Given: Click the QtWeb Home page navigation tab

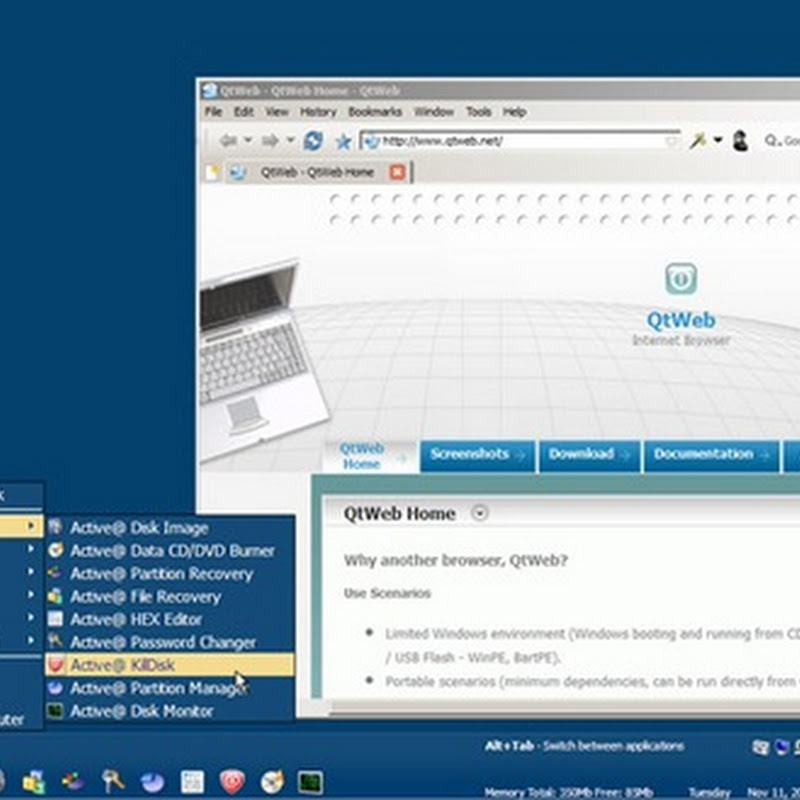Looking at the screenshot, I should [x=370, y=456].
